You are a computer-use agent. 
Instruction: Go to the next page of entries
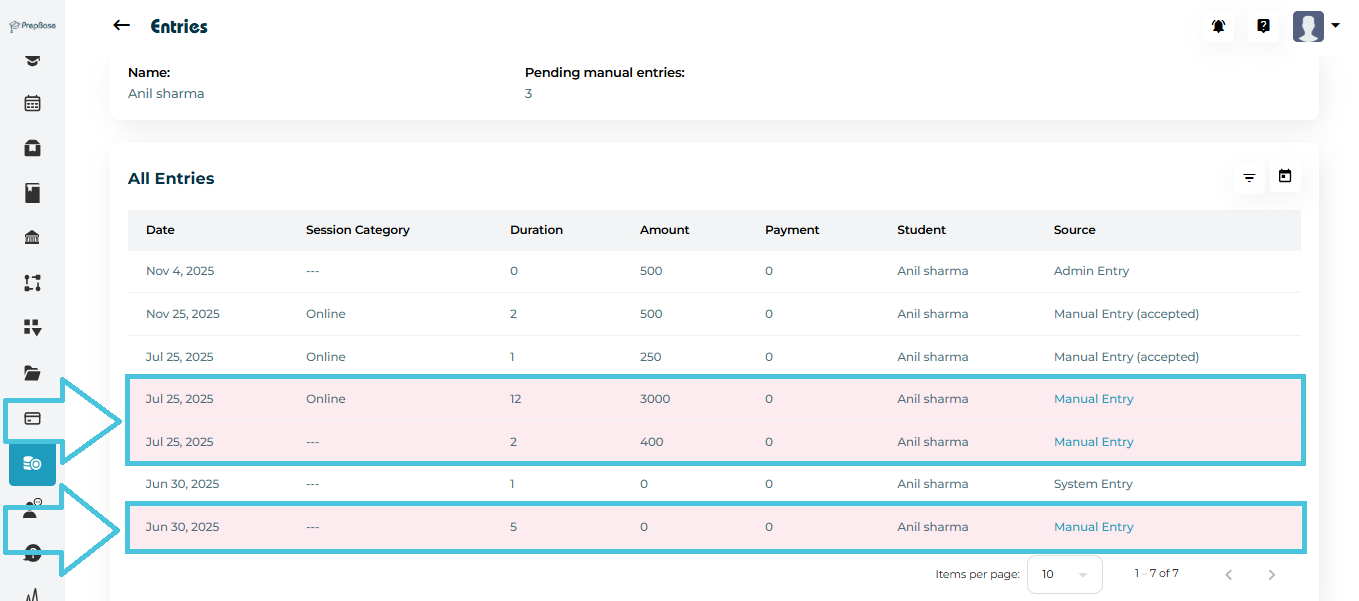1271,574
